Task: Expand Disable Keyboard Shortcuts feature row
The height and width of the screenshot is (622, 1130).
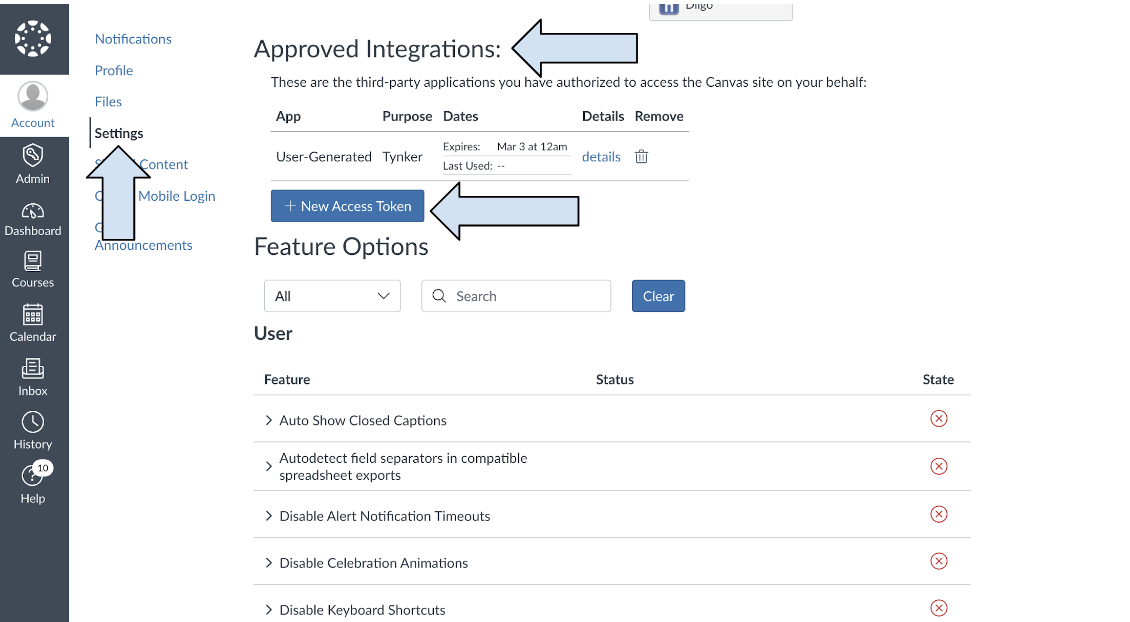Action: (x=269, y=610)
